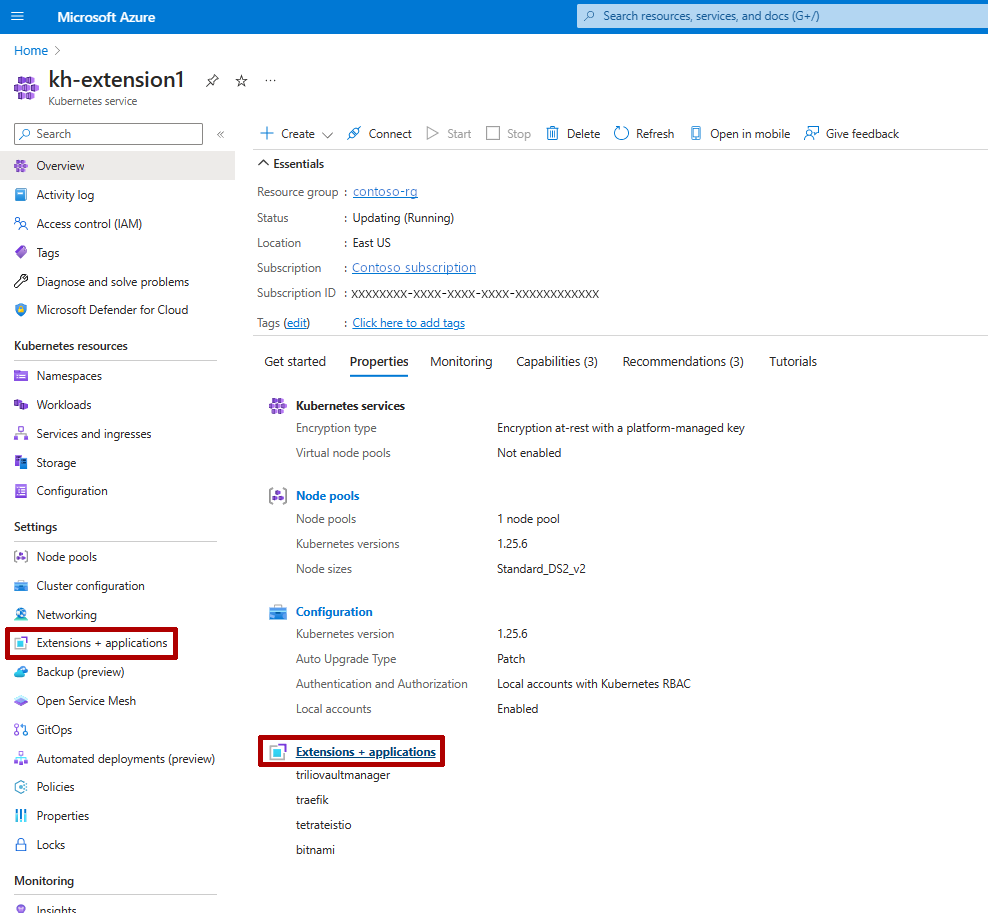988x913 pixels.
Task: Open the Capabilities tab
Action: point(556,361)
